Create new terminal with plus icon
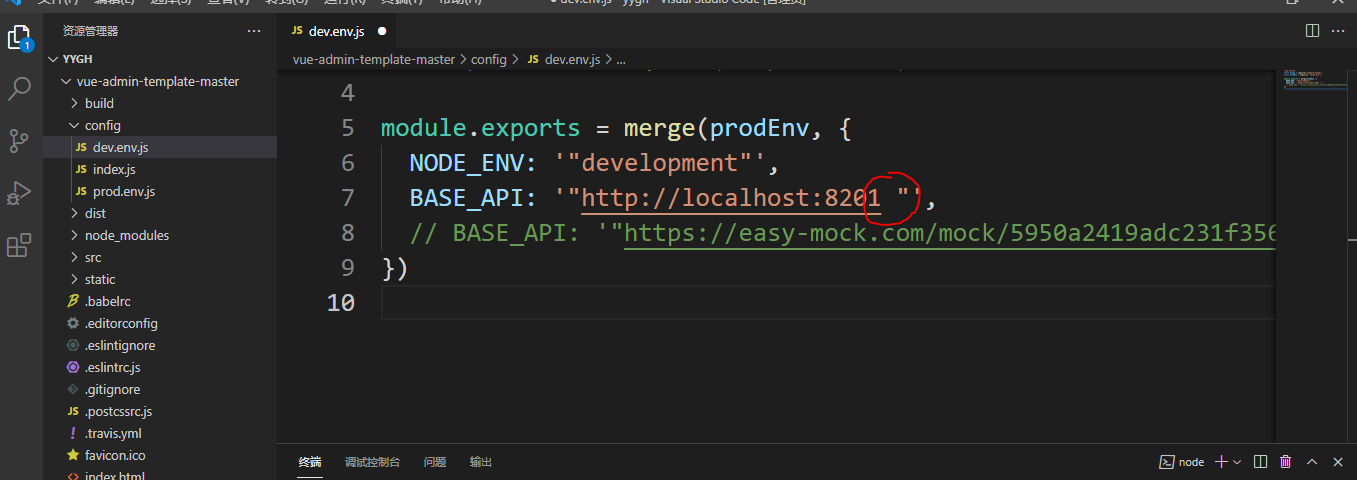Screen dimensions: 1357x480 click(1221, 462)
